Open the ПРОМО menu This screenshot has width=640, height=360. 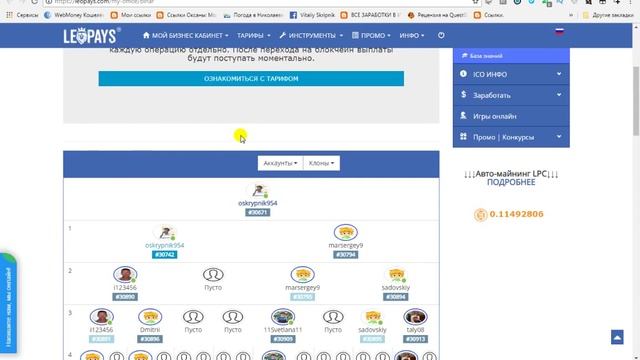[371, 36]
